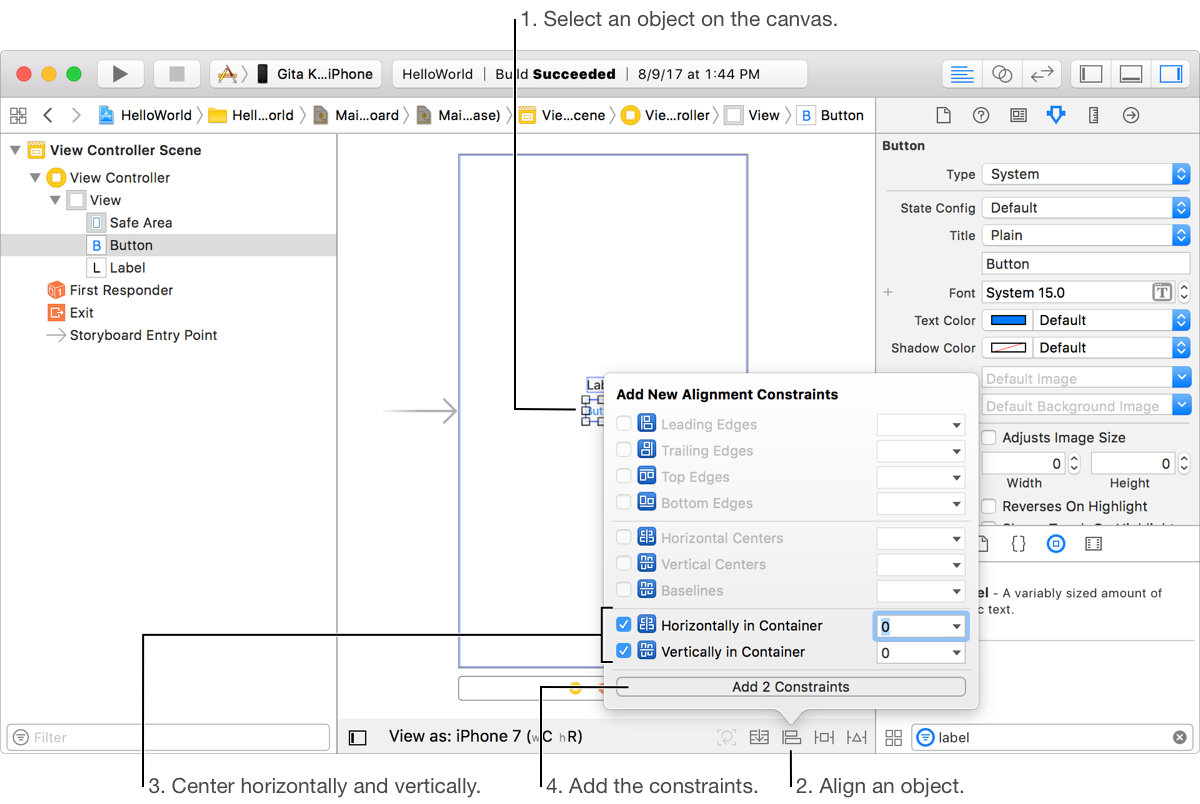This screenshot has height=804, width=1200.
Task: Select Safe Area in the outline
Action: [x=141, y=223]
